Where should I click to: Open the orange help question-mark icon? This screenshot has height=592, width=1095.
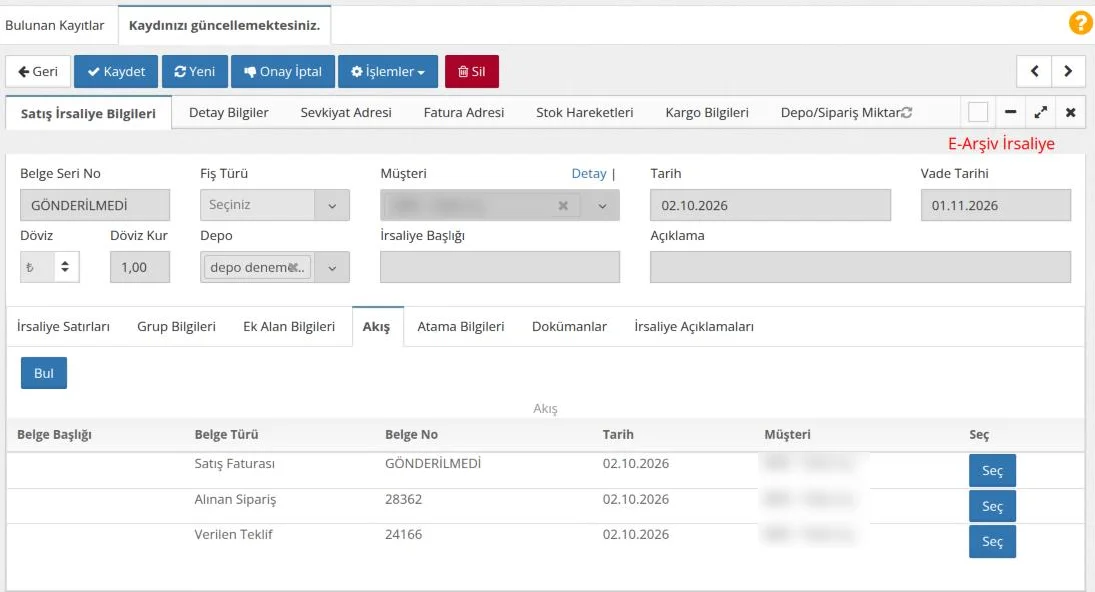1080,22
